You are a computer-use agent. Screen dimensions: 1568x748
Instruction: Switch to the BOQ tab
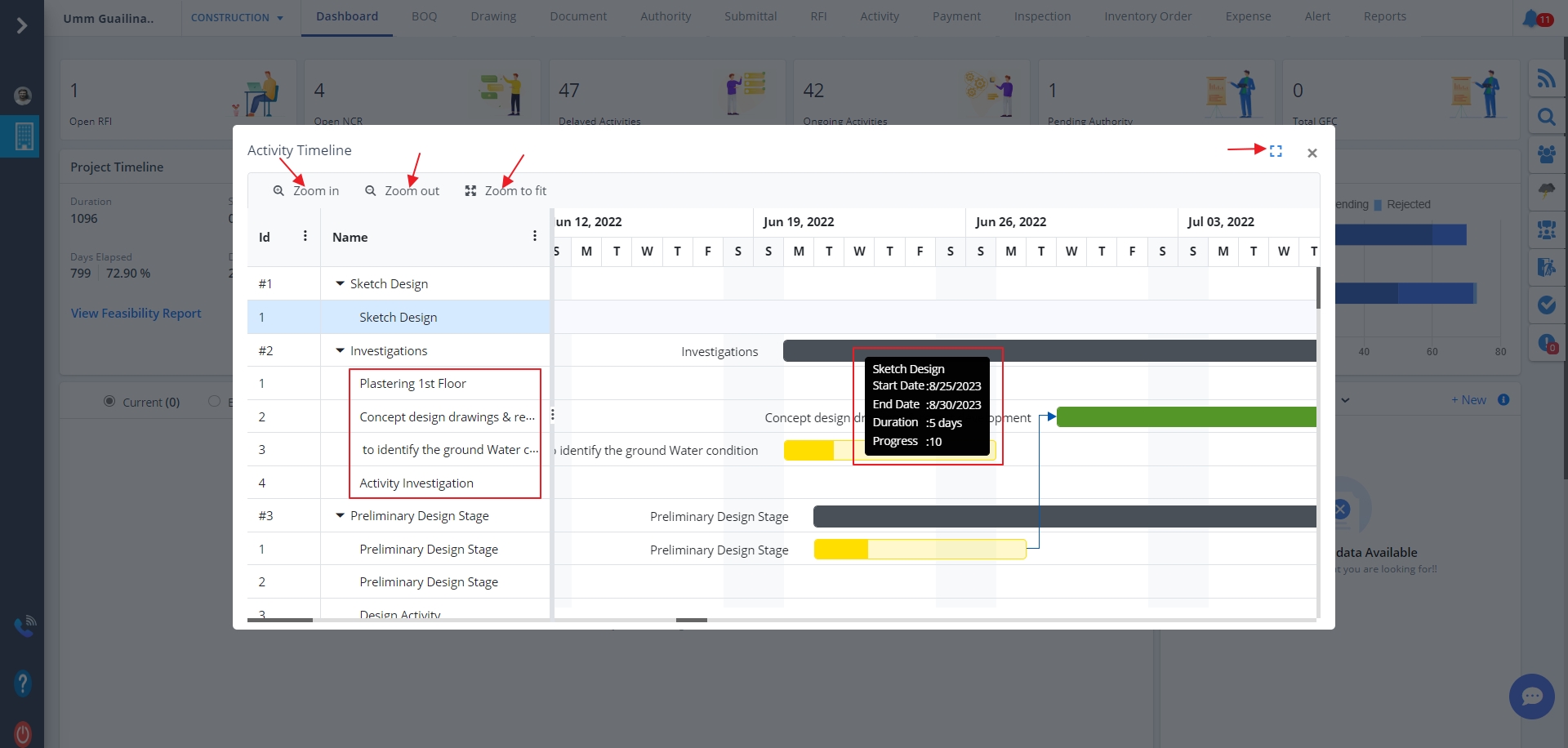click(x=424, y=16)
